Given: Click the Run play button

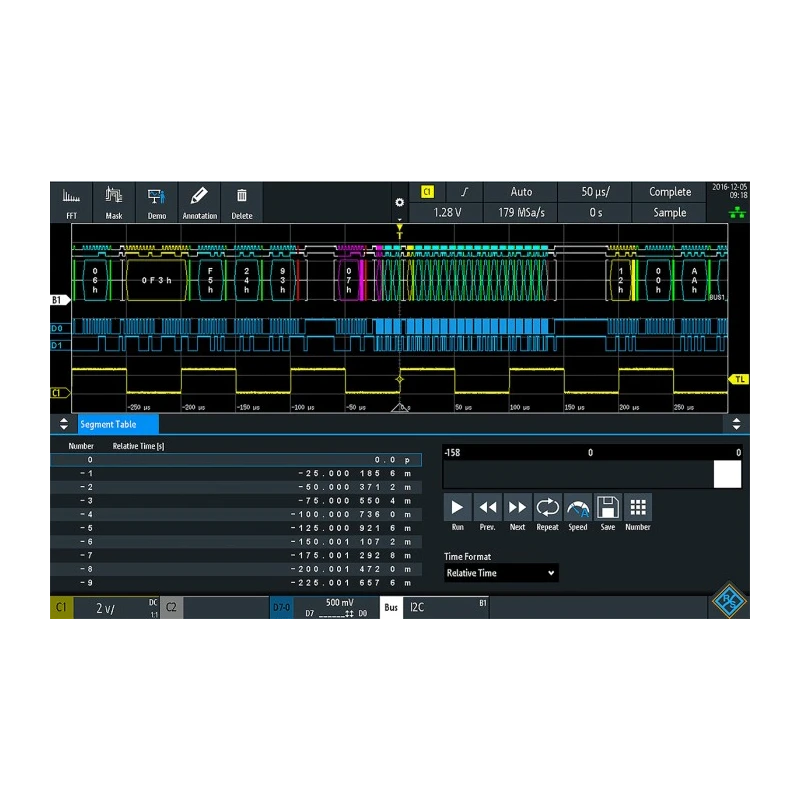Looking at the screenshot, I should tap(458, 507).
